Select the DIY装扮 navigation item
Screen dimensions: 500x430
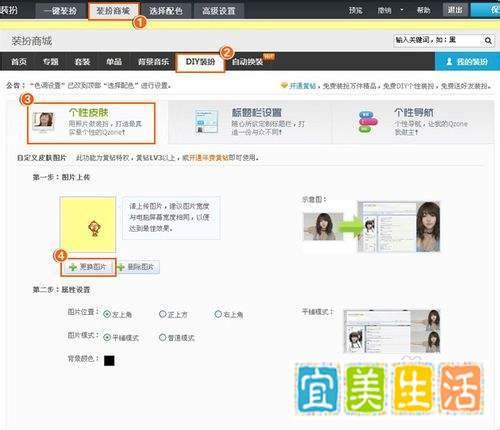pos(200,62)
